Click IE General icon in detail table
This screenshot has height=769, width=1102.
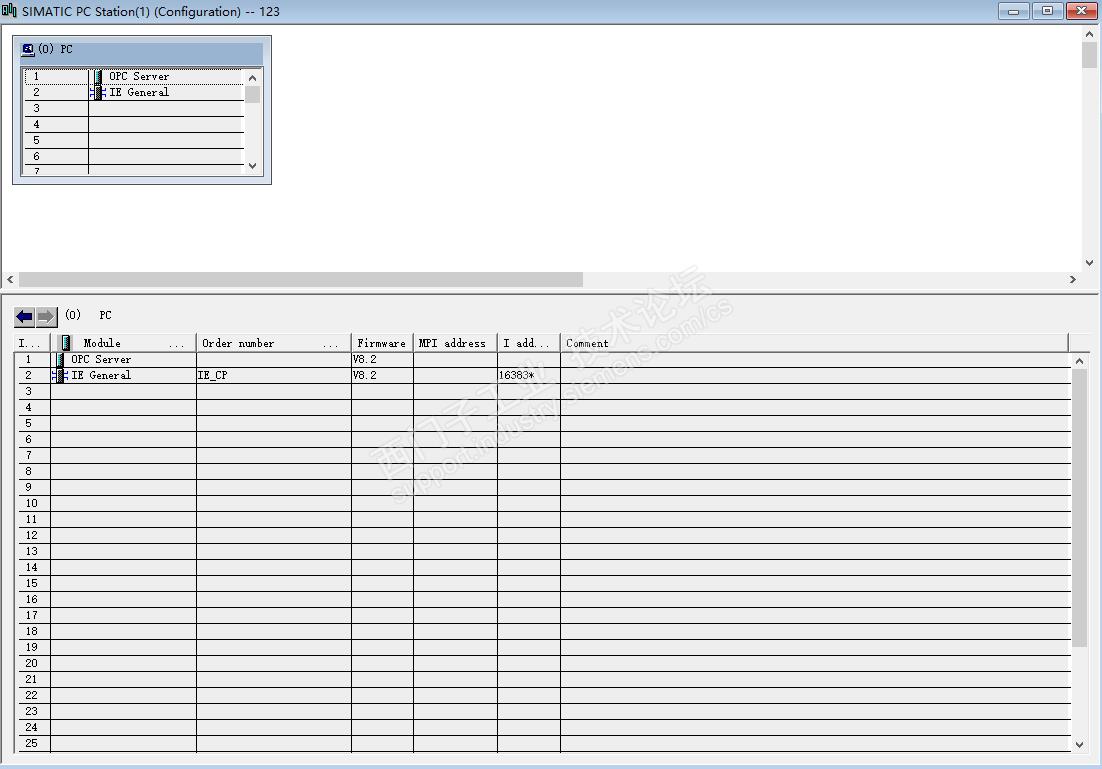tap(60, 375)
